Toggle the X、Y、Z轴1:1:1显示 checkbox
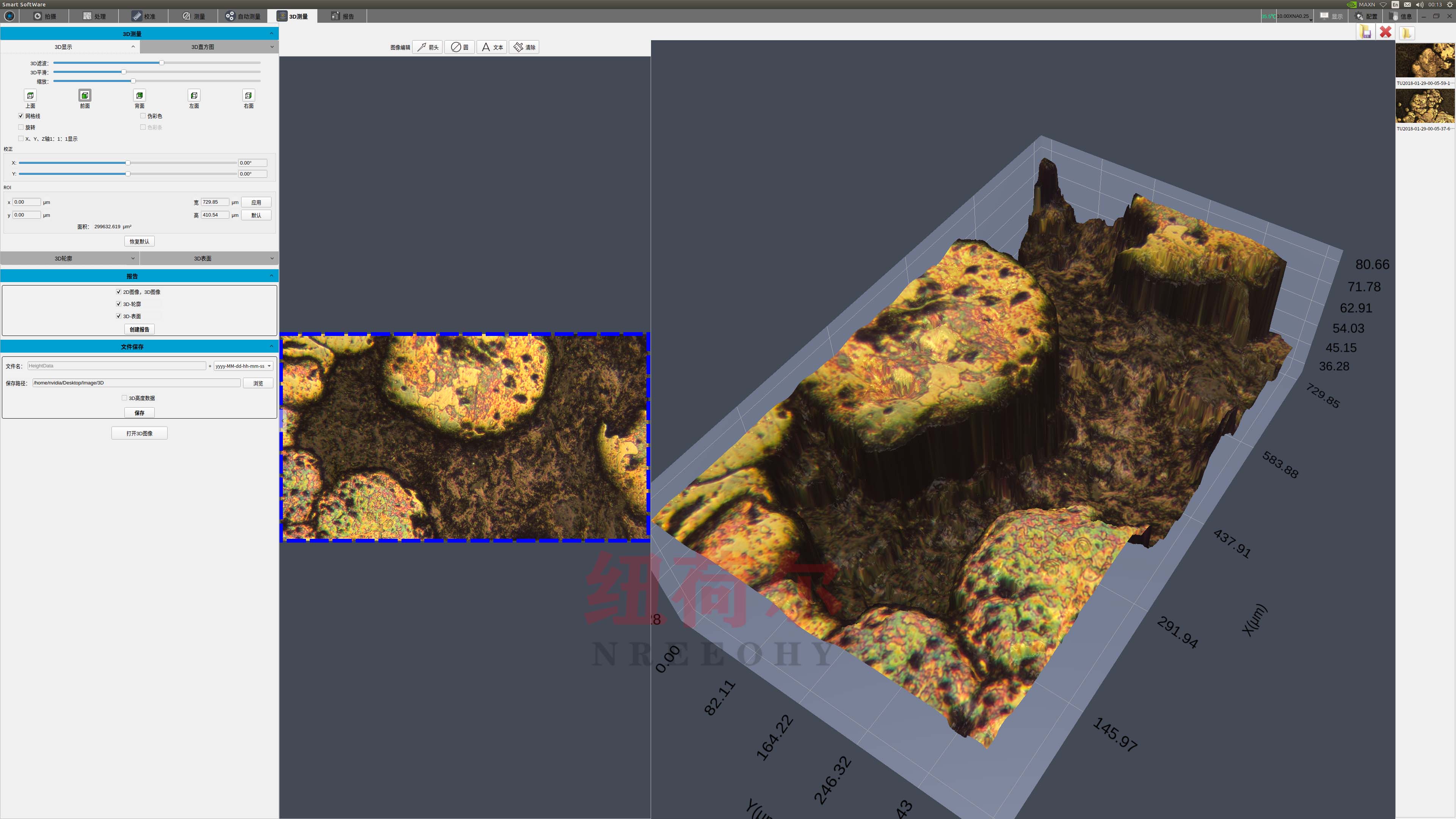This screenshot has height=819, width=1456. pos(21,138)
